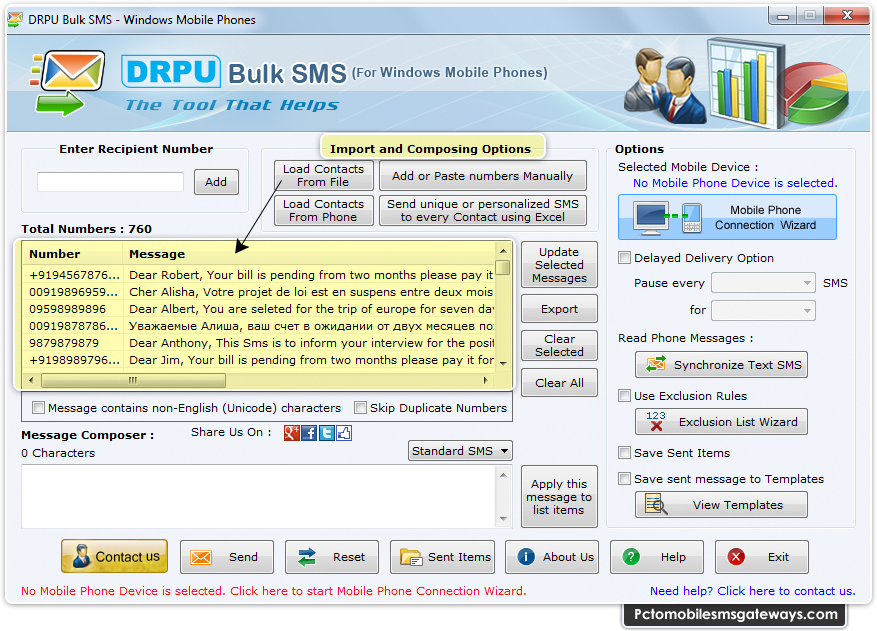
Task: Select the 'Cher Alisha' message row
Action: pyautogui.click(x=260, y=292)
